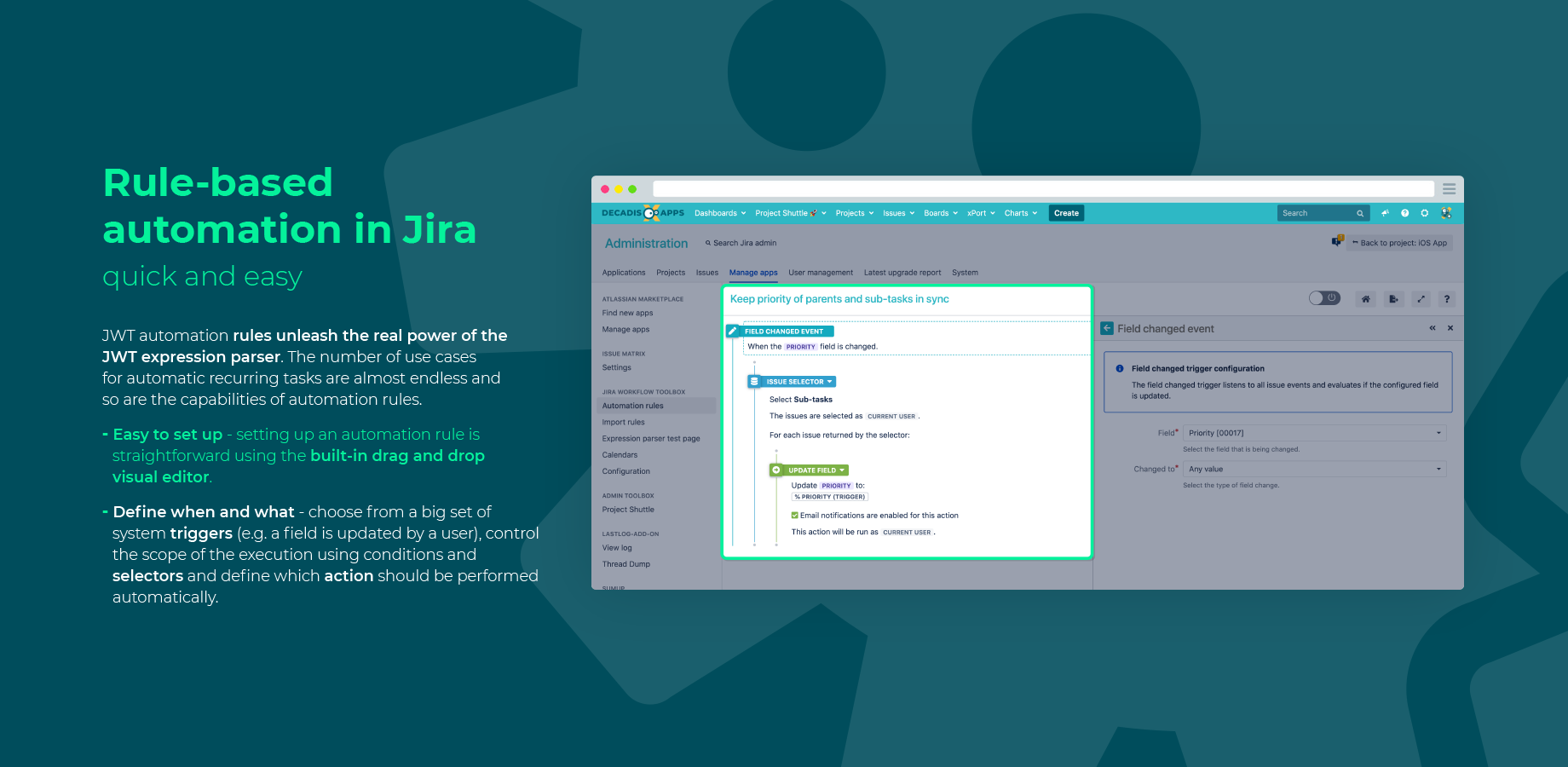
Task: Click the Decadis Apps logo
Action: (x=643, y=213)
